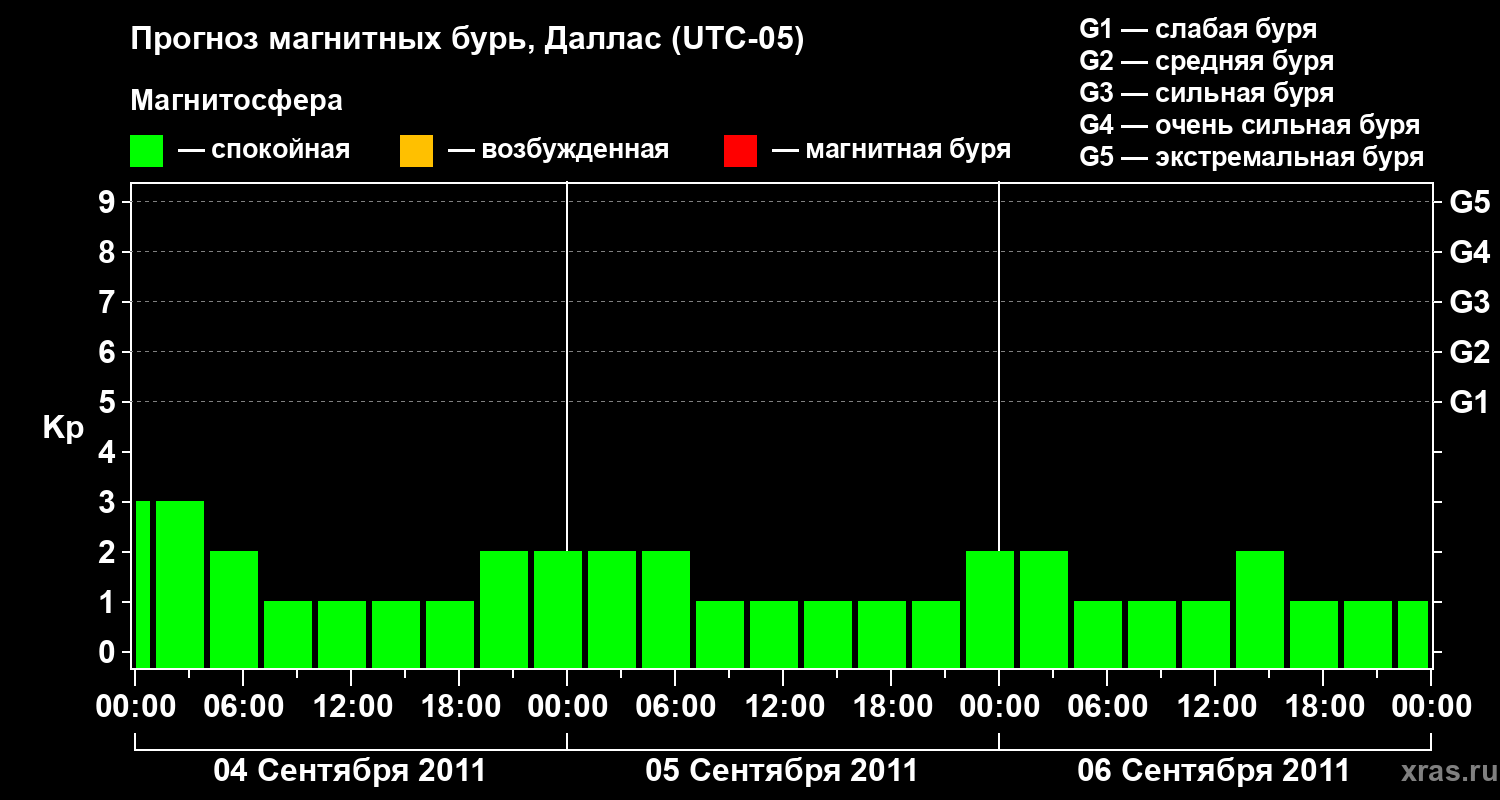Click the '— возбужденная' legend label
Viewport: 1500px width, 800px height.
(558, 150)
